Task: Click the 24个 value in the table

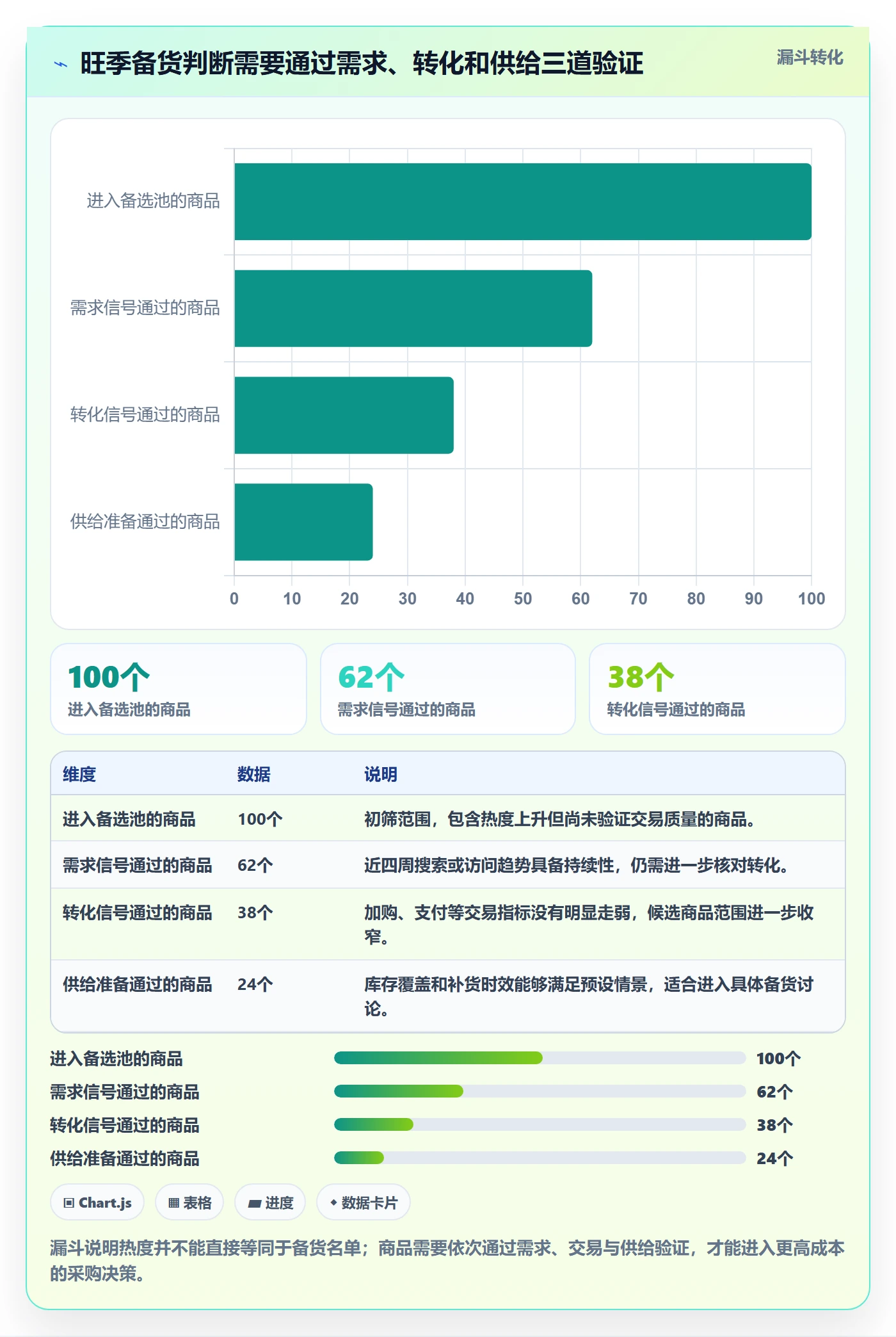Action: tap(255, 984)
